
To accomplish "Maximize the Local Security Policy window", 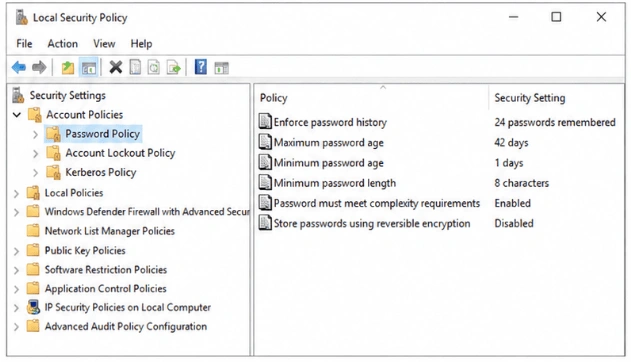I will point(556,17).
